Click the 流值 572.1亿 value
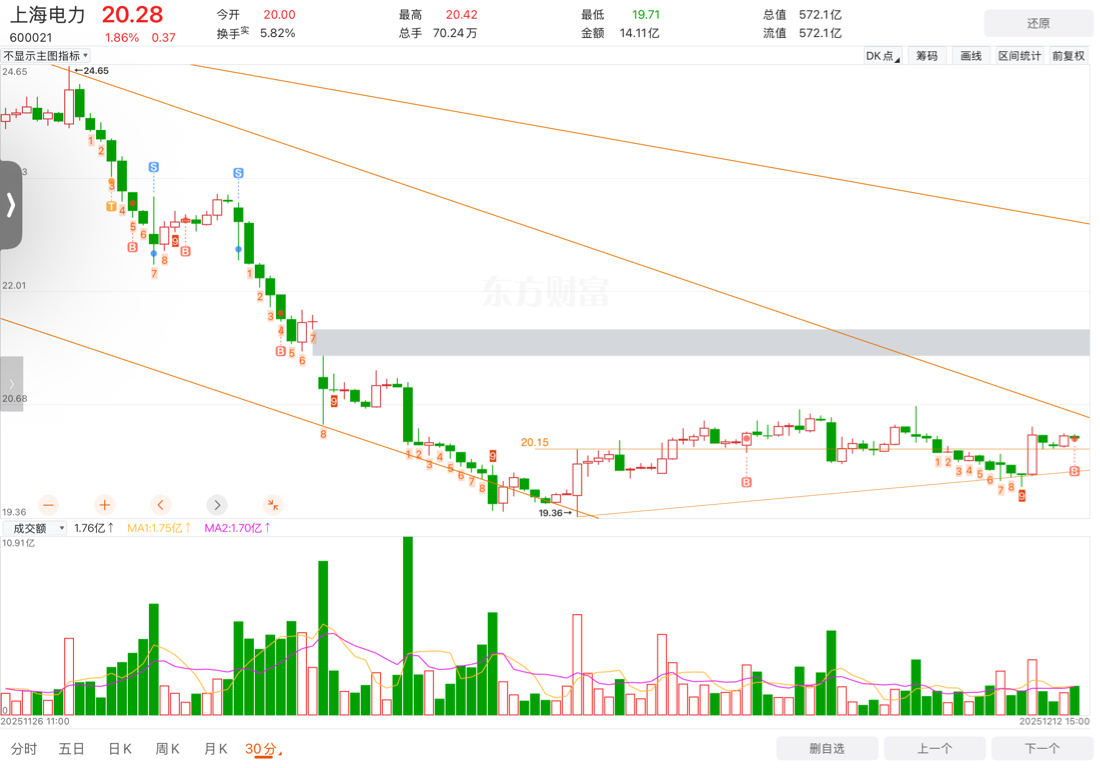The width and height of the screenshot is (1100, 768). tap(820, 33)
